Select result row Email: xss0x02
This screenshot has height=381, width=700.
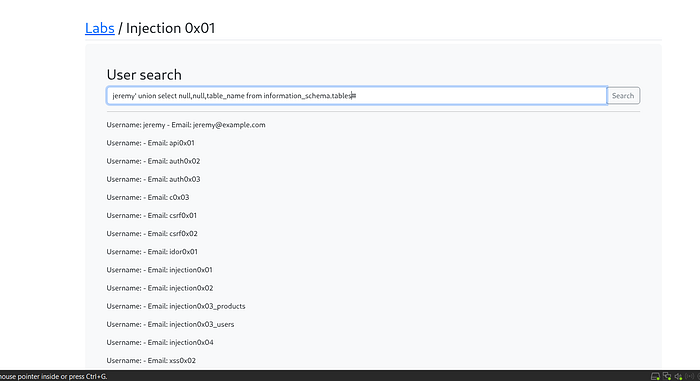[151, 360]
